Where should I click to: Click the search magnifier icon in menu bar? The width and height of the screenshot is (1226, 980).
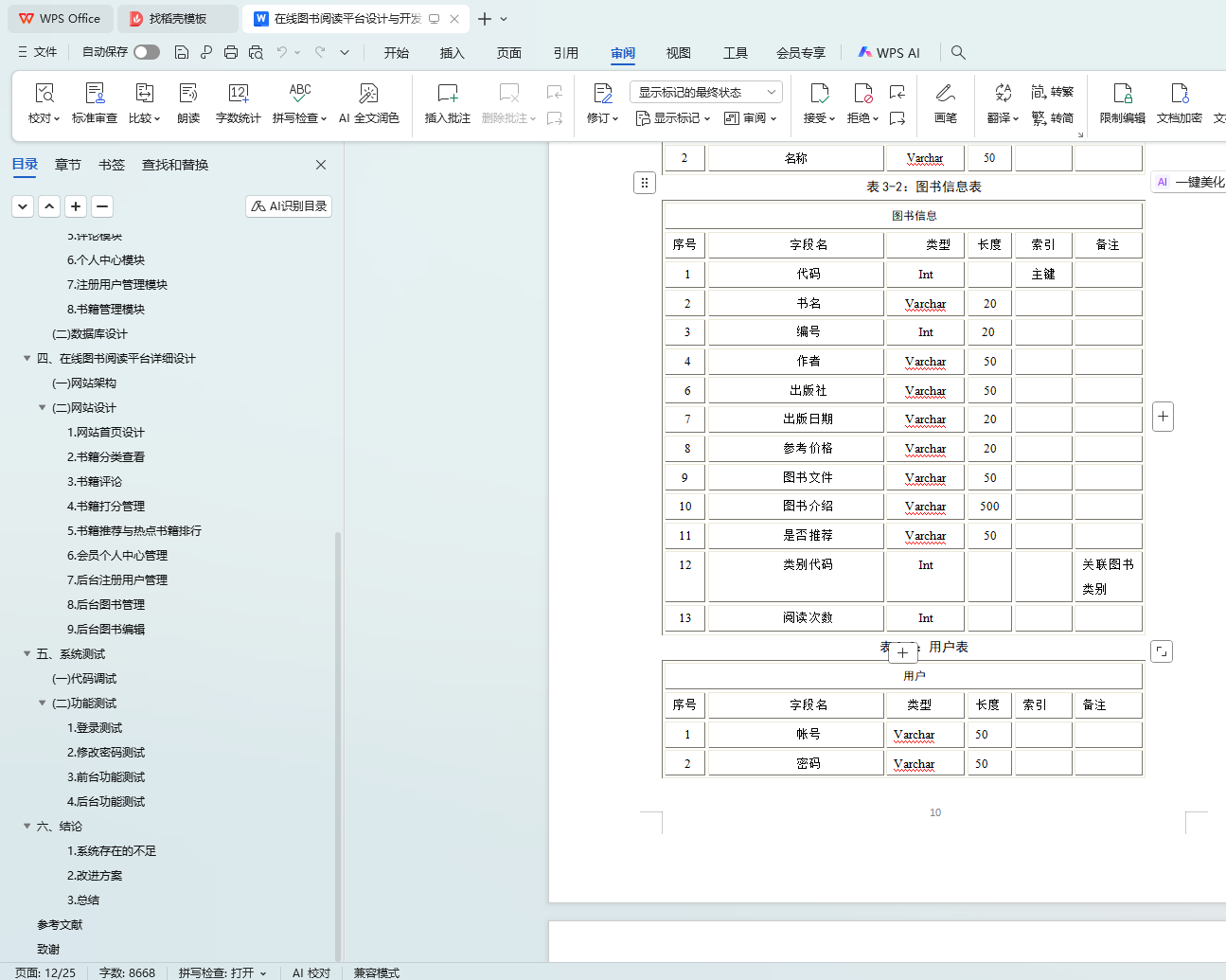pyautogui.click(x=958, y=52)
